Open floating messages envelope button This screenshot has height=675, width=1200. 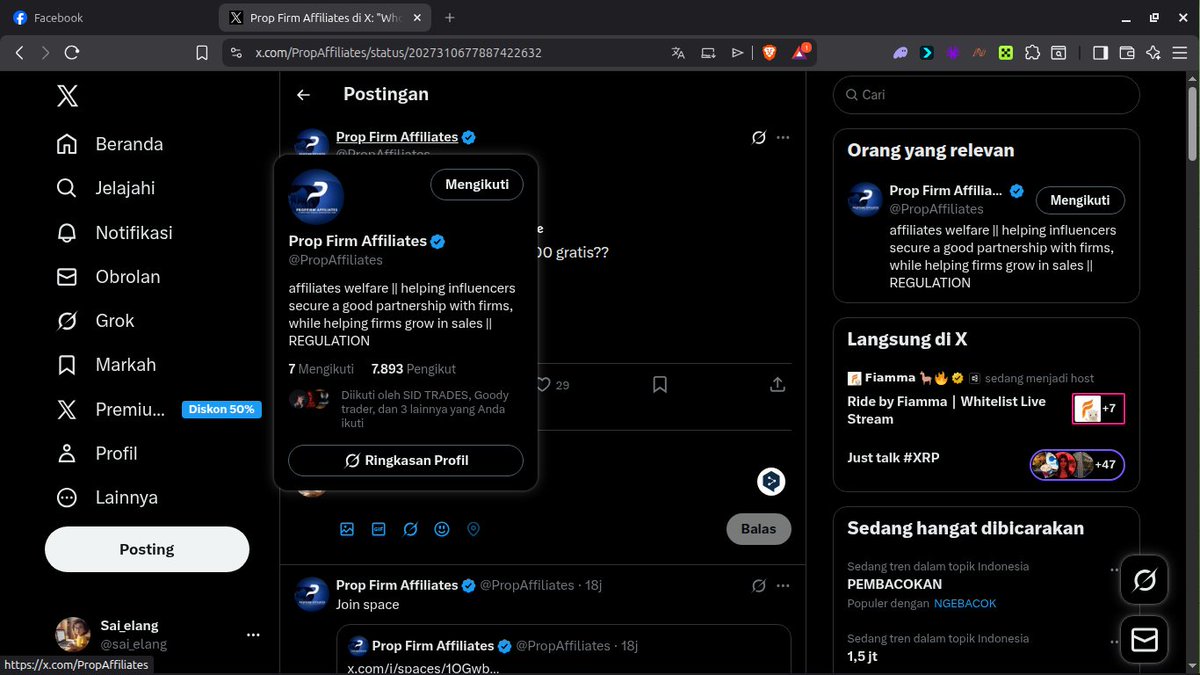coord(1144,639)
